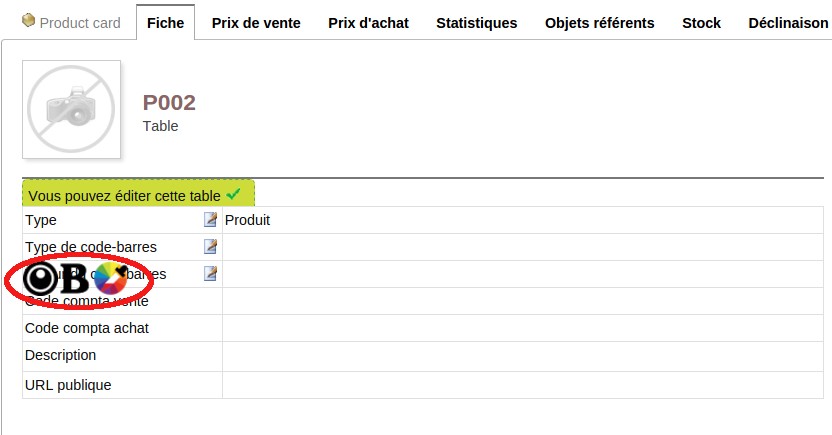Screen dimensions: 832x435
Task: Go to the Prix d'achat tab
Action: (x=368, y=23)
